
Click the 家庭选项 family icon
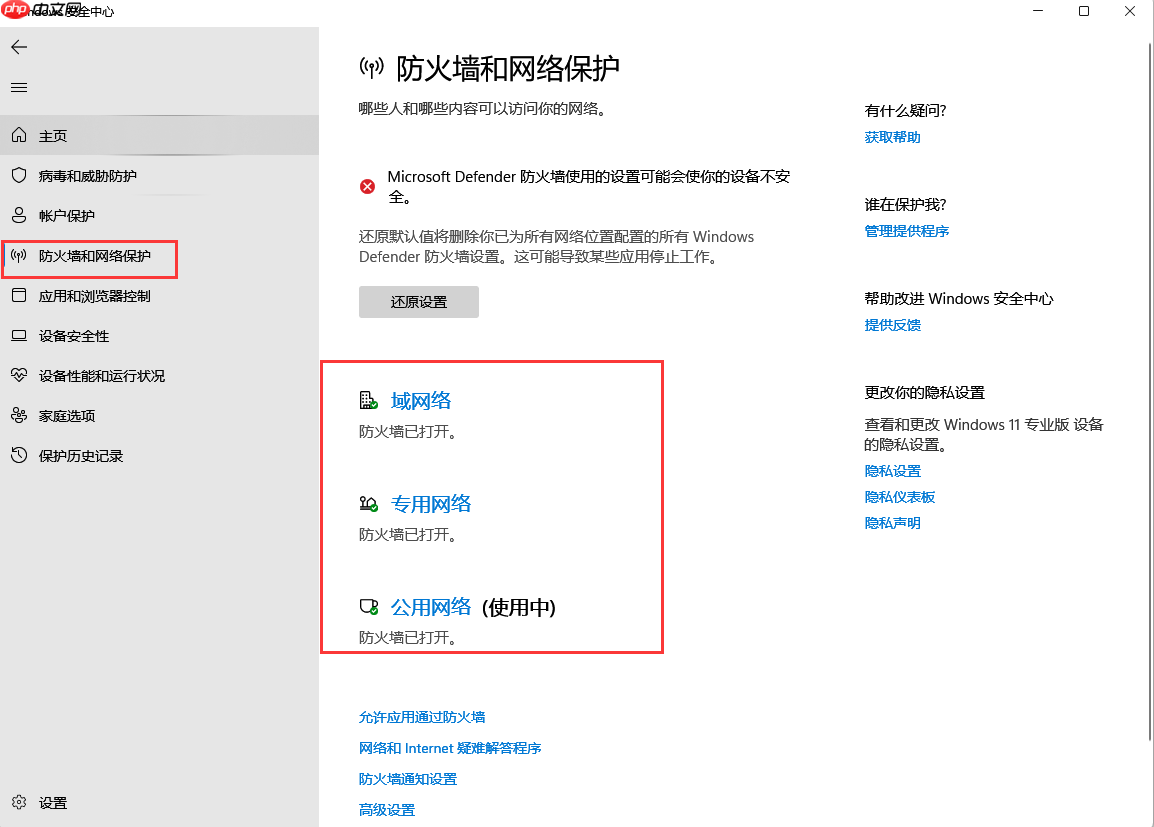[x=18, y=415]
